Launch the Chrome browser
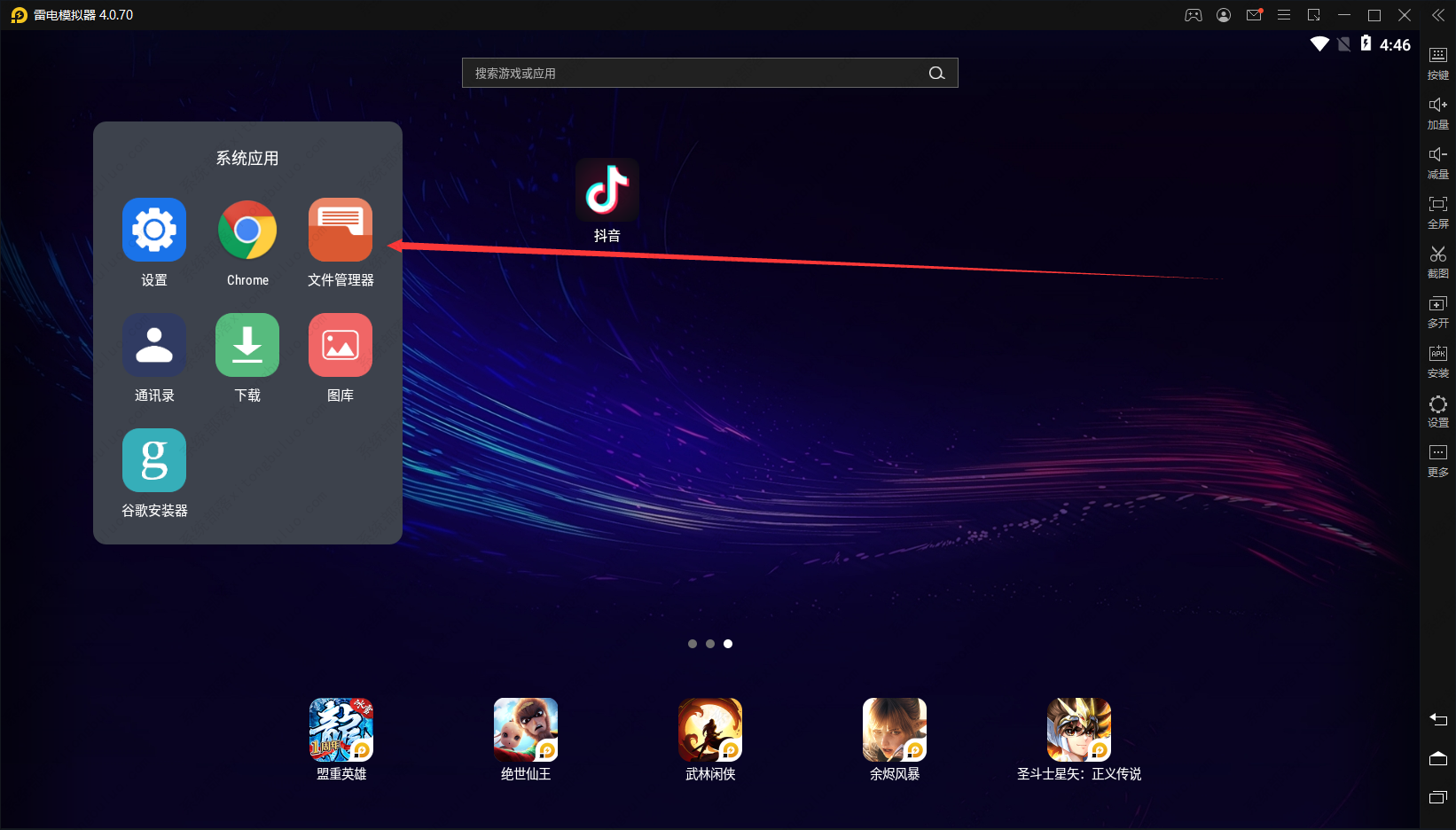This screenshot has width=1456, height=830. point(247,231)
